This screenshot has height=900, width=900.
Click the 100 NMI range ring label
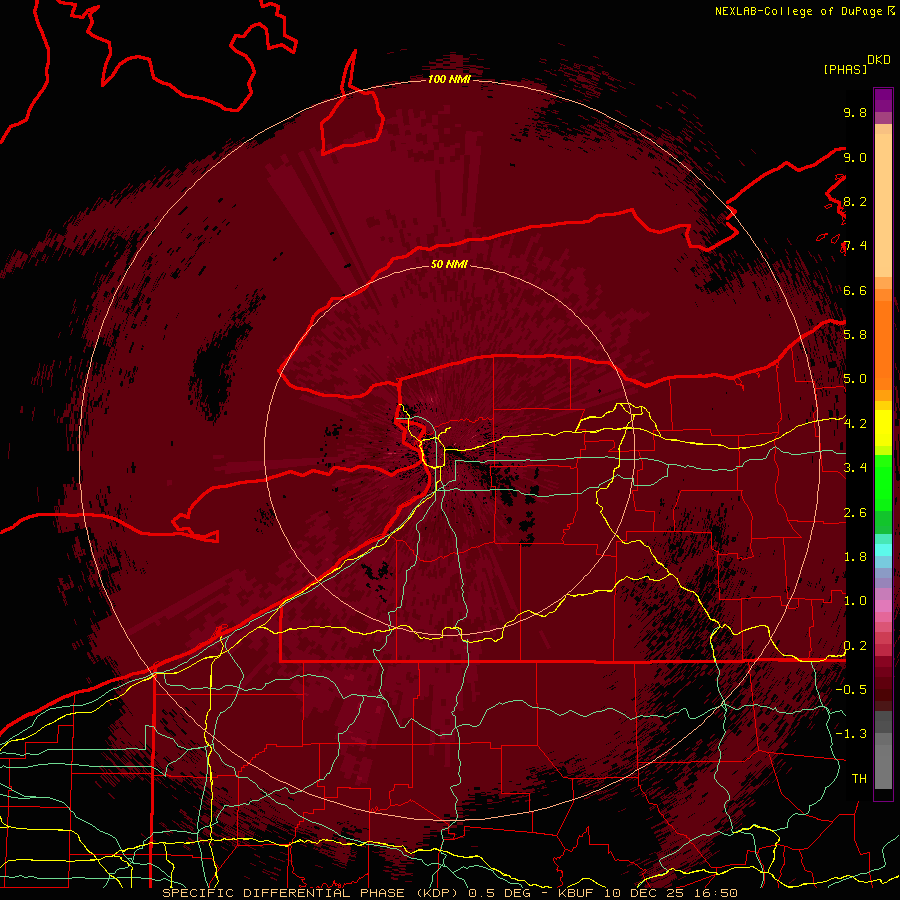click(449, 79)
